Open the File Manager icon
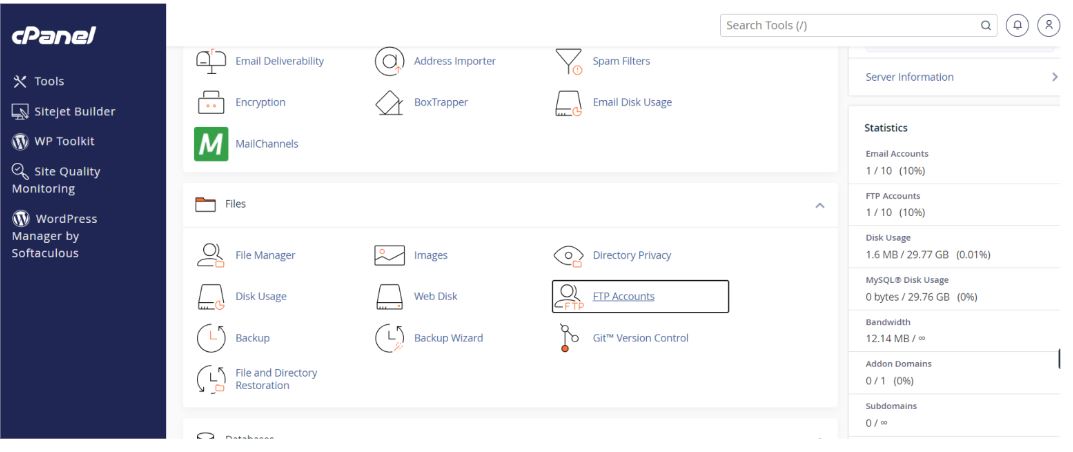Viewport: 1073px width, 452px height. pyautogui.click(x=211, y=255)
